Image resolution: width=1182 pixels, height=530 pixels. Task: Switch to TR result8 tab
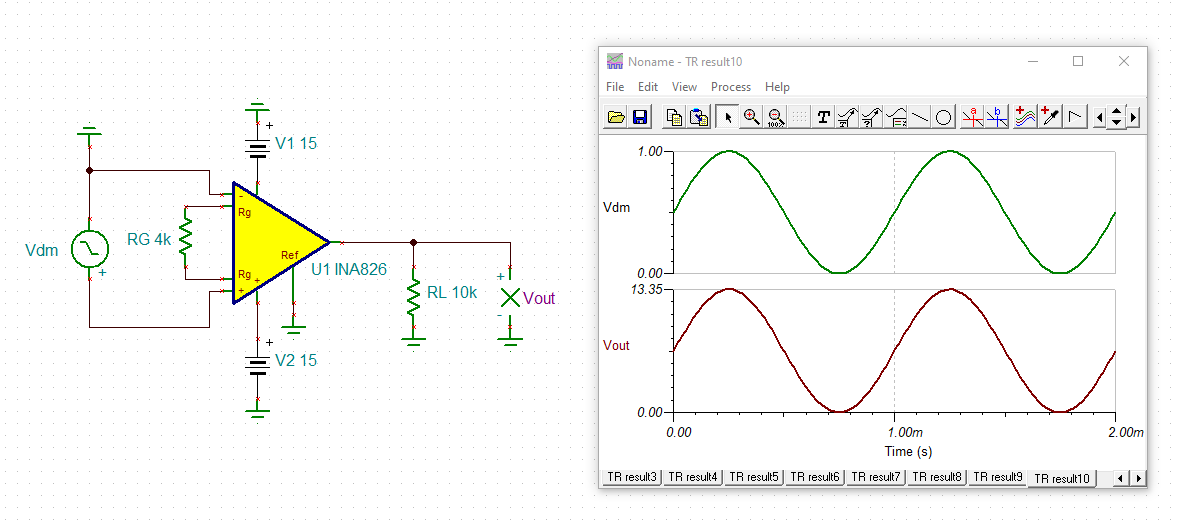(x=937, y=476)
